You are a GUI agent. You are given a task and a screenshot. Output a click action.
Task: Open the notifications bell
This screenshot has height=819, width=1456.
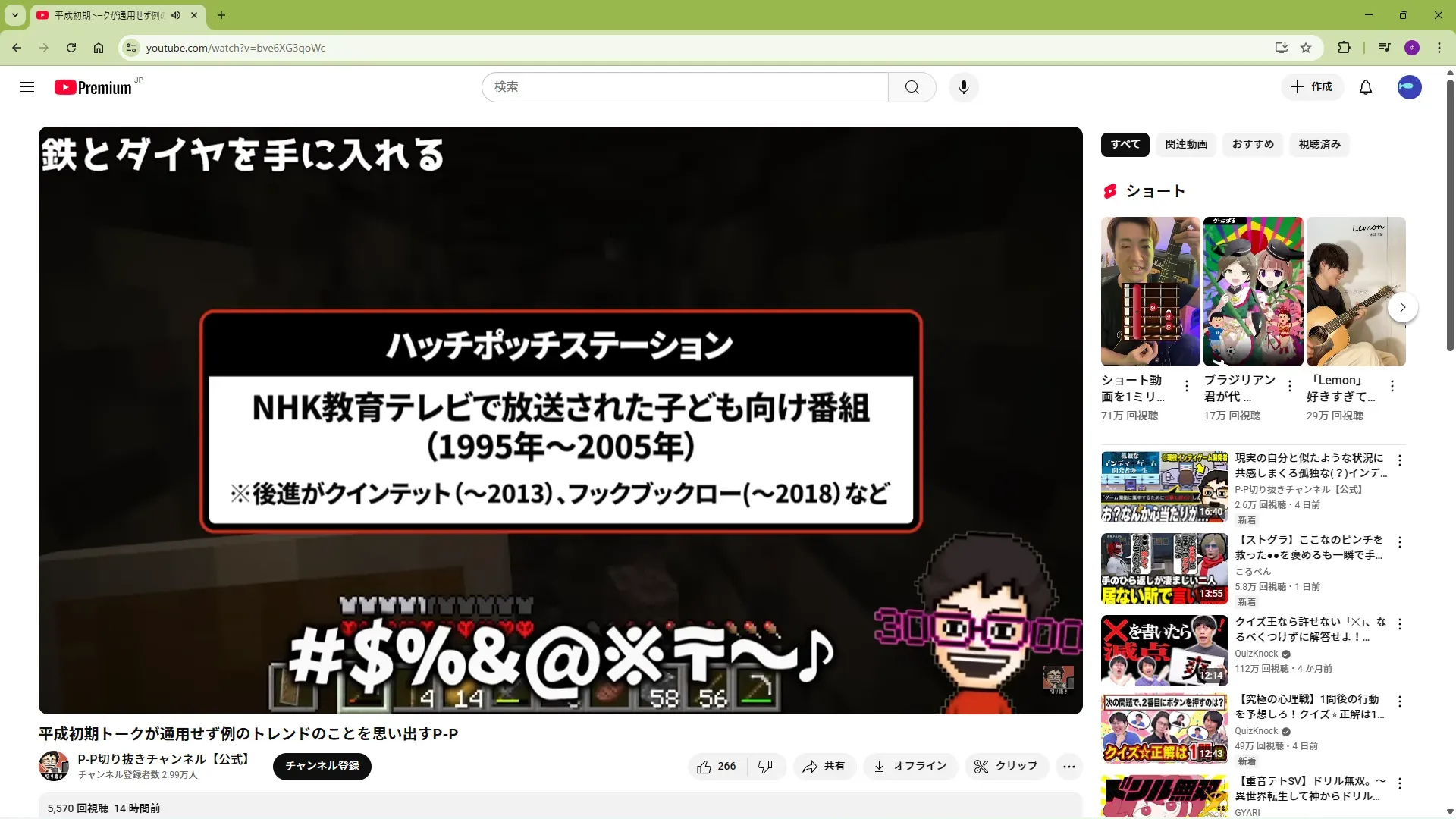[1365, 87]
